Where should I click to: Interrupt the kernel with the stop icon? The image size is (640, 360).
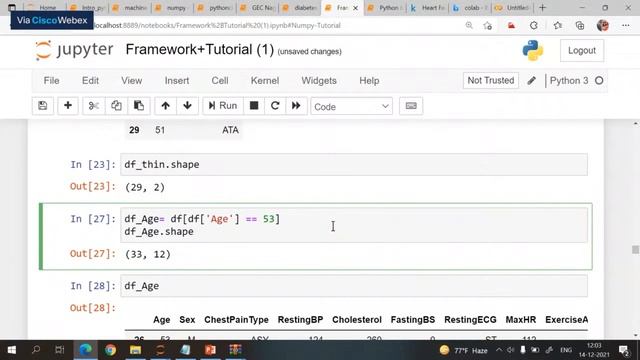254,106
